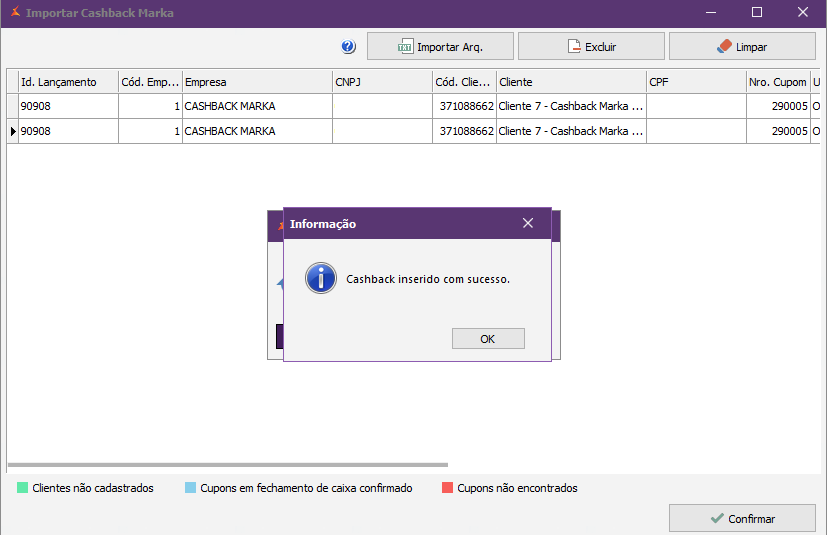827x535 pixels.
Task: Select the second row's 90908 cell
Action: coord(69,131)
